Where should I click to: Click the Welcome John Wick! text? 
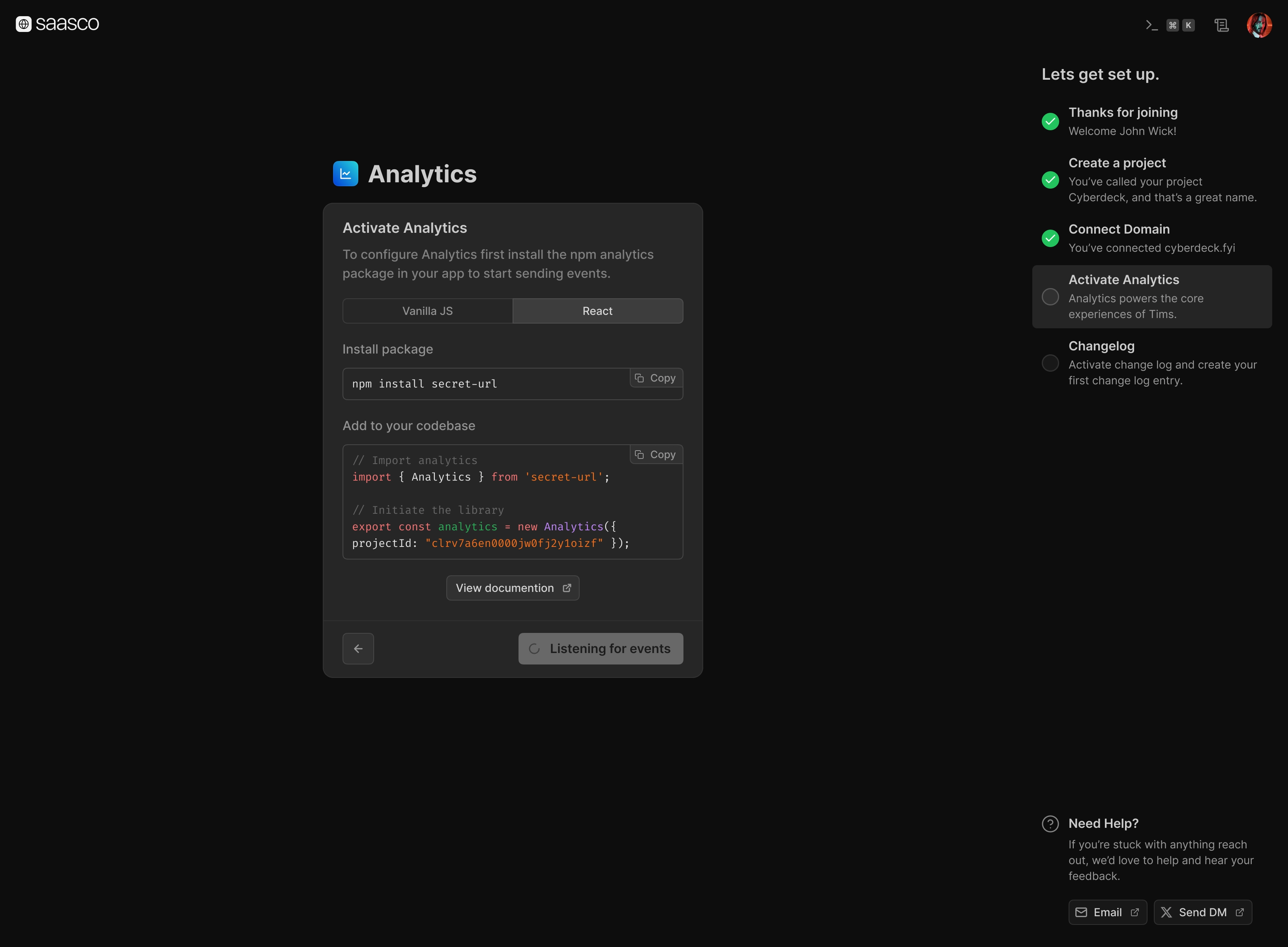1122,131
